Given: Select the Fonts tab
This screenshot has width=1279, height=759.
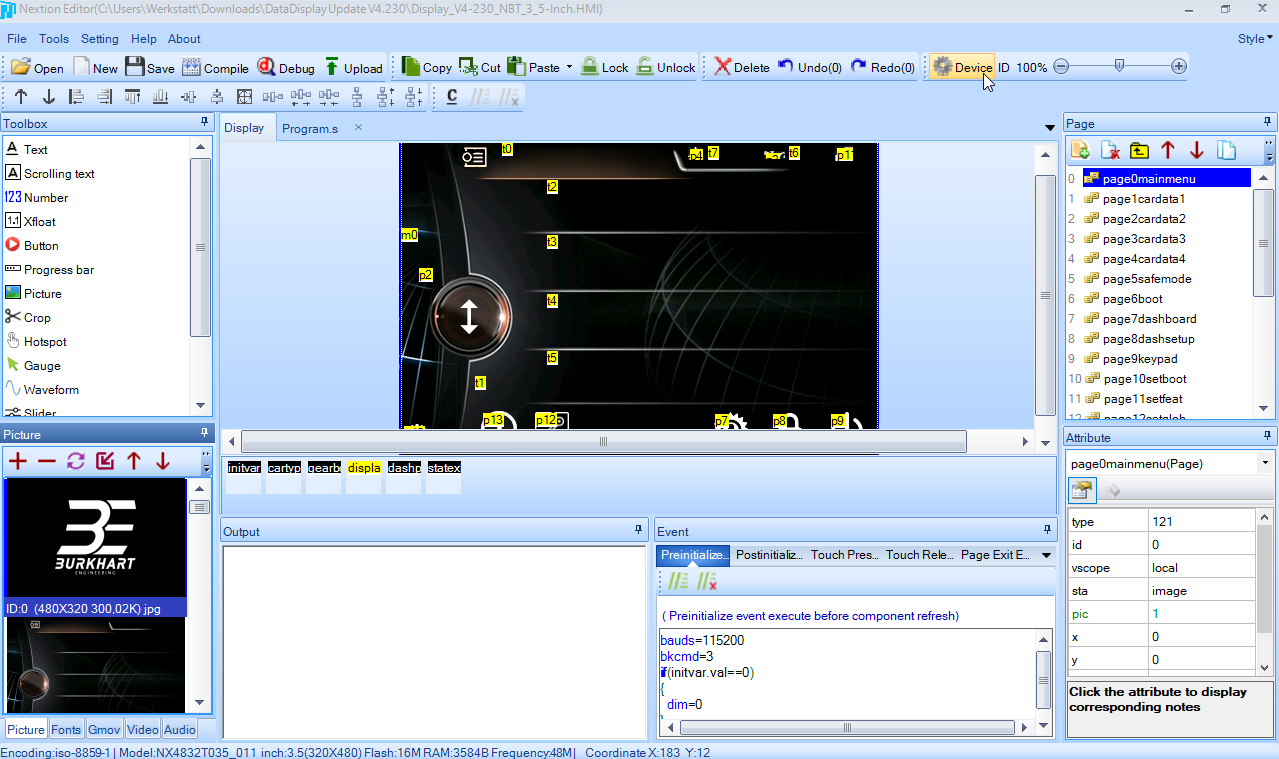Looking at the screenshot, I should coord(66,730).
